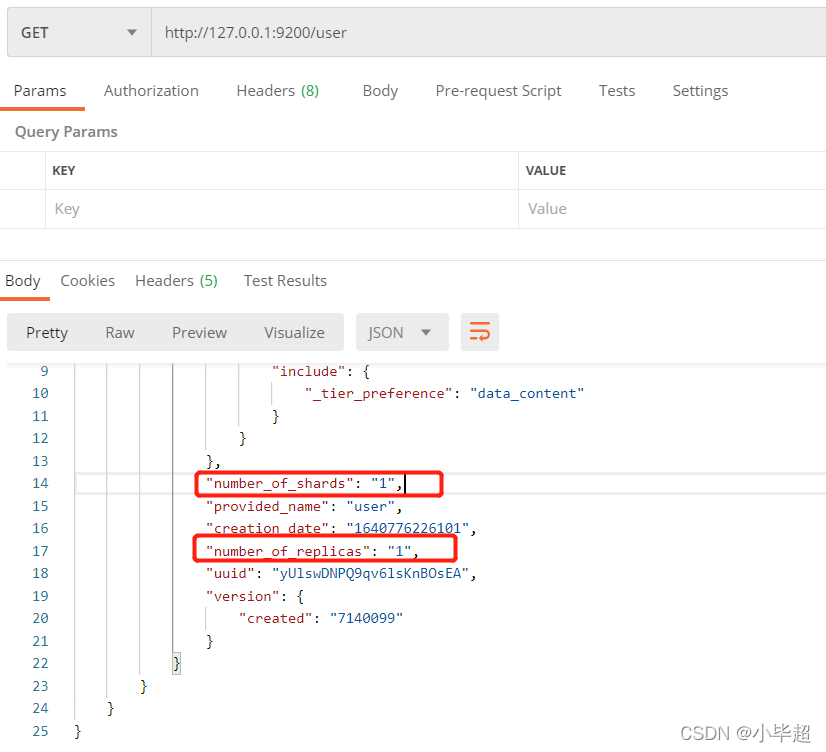Click the "created": "7140099" line
Viewport: 826px width, 752px height.
point(321,618)
